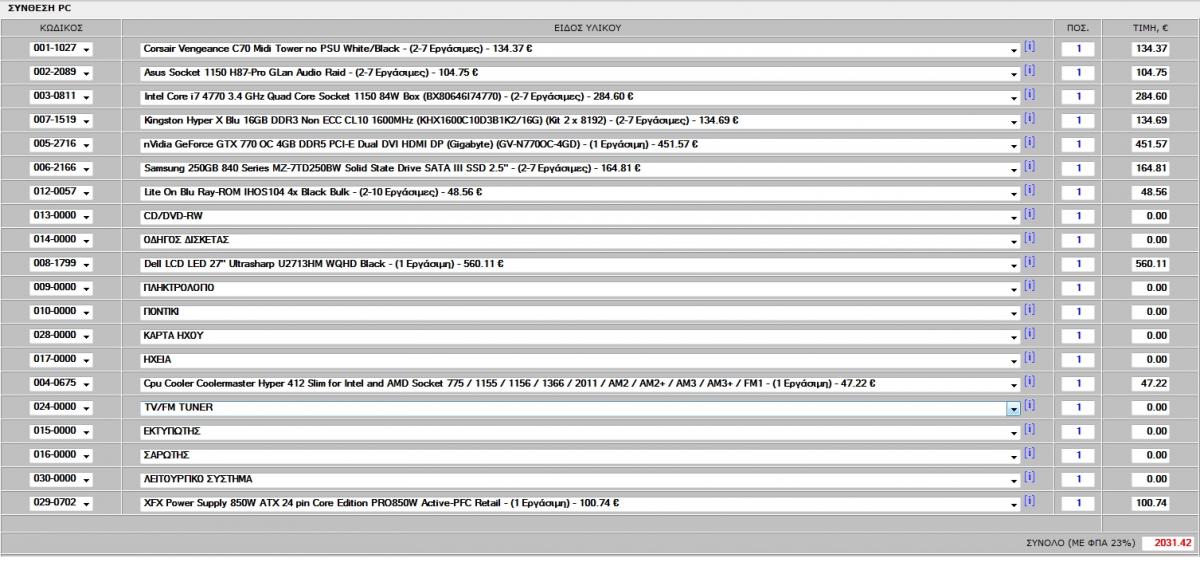The height and width of the screenshot is (574, 1200).
Task: Open info icon for CD/DVD-RW row
Action: tap(1030, 215)
